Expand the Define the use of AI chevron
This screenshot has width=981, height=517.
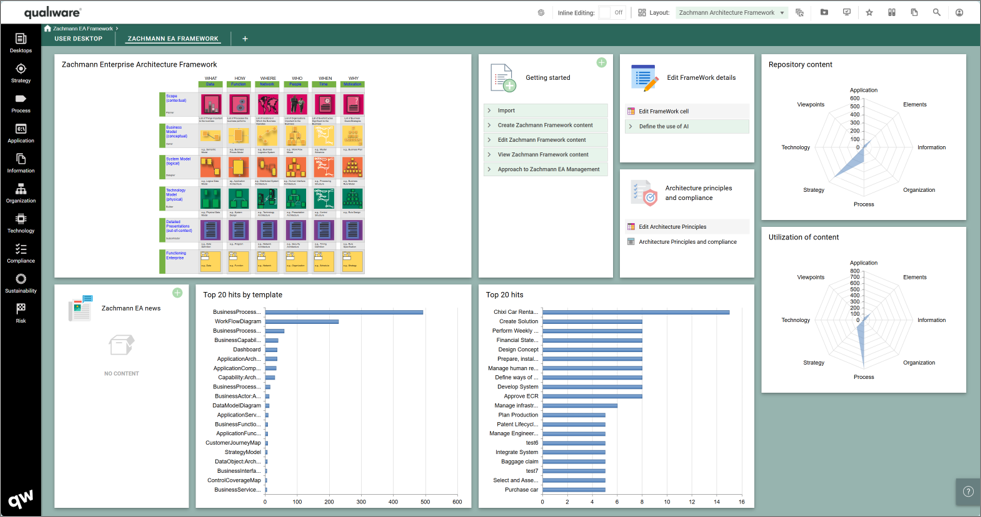pyautogui.click(x=631, y=126)
